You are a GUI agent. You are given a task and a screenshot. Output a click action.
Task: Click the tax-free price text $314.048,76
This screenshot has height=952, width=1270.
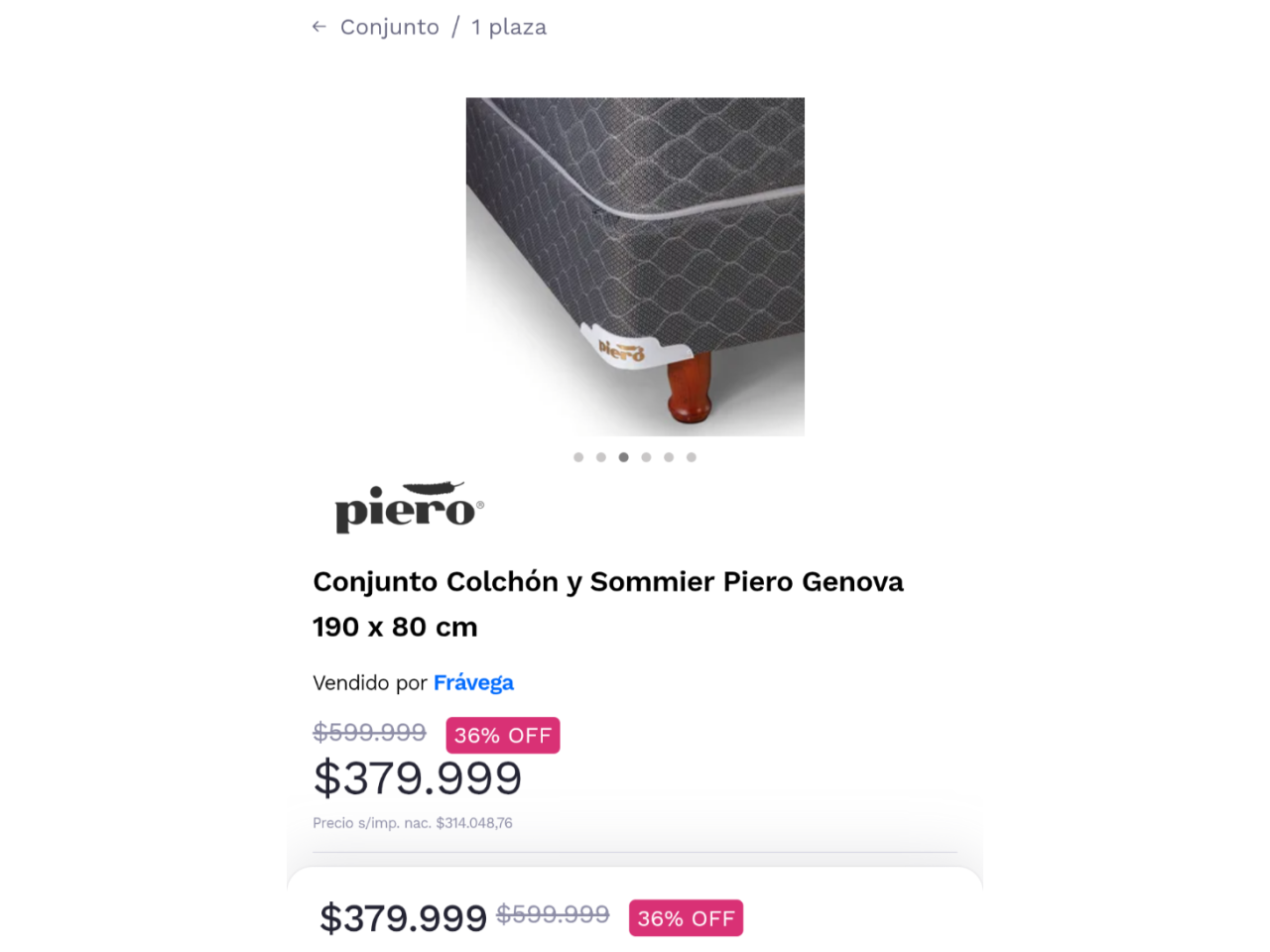tap(474, 823)
